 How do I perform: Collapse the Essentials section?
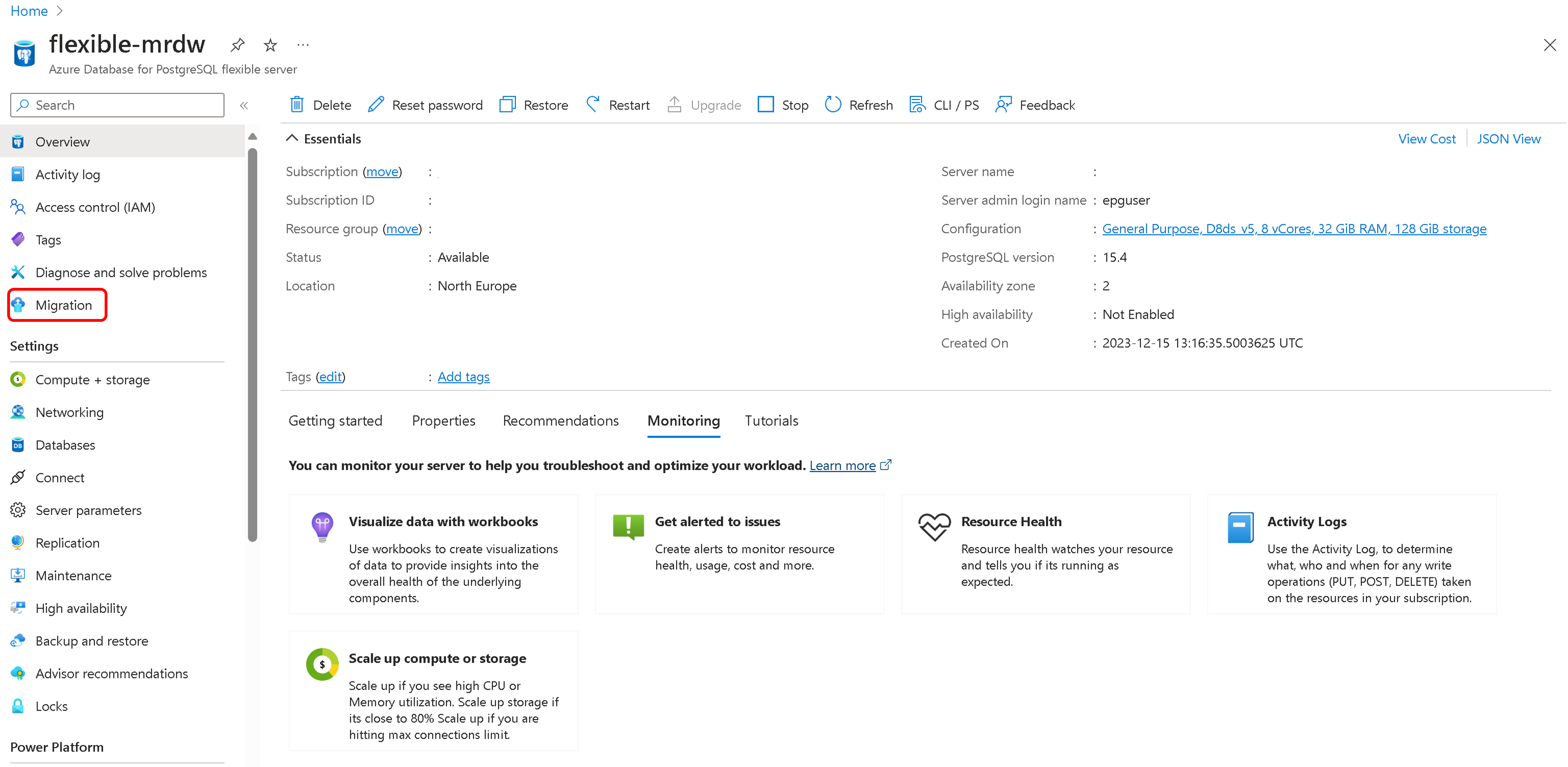click(x=292, y=138)
